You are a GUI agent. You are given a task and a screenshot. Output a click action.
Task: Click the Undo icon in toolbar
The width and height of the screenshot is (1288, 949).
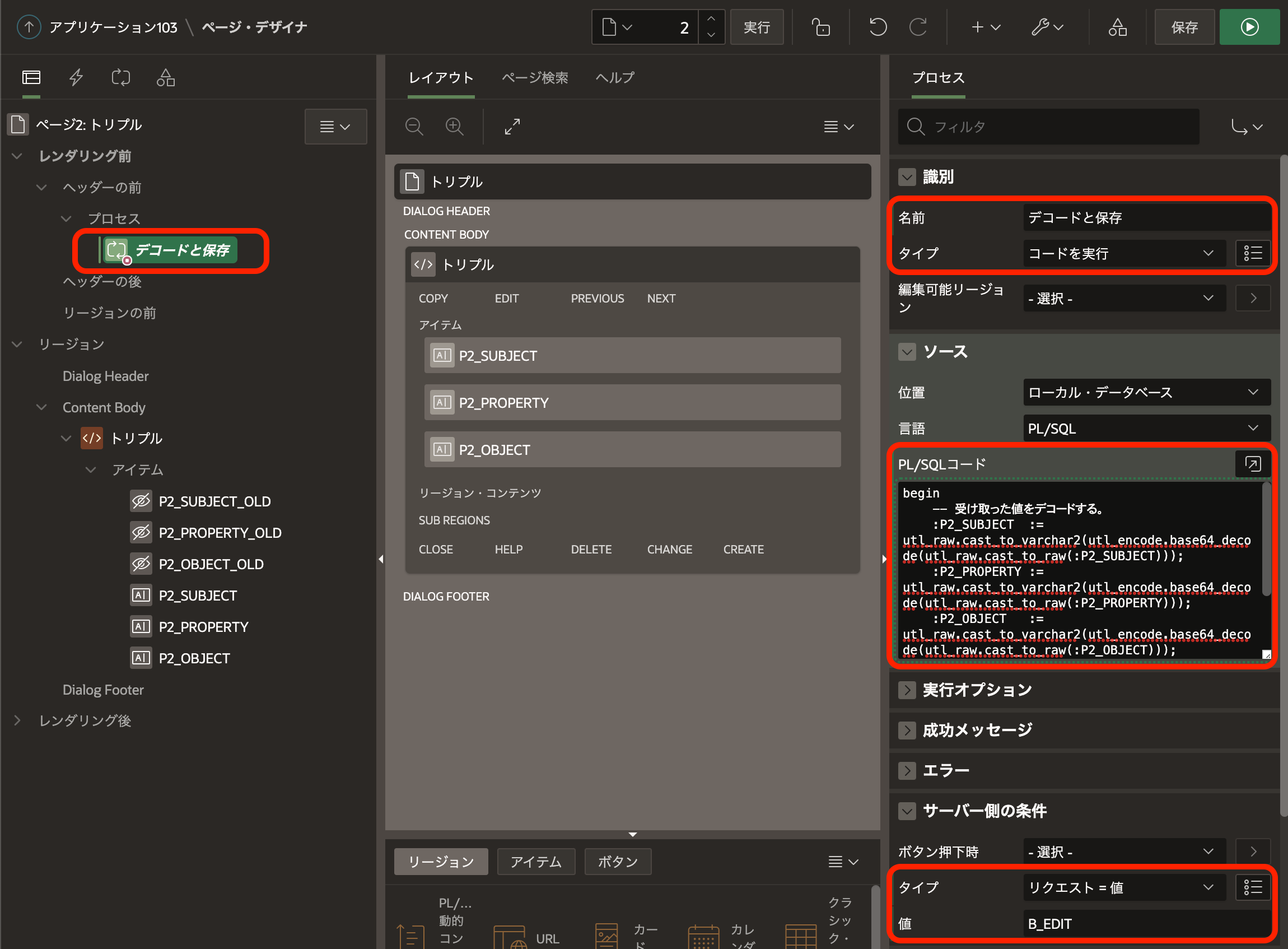[x=878, y=27]
